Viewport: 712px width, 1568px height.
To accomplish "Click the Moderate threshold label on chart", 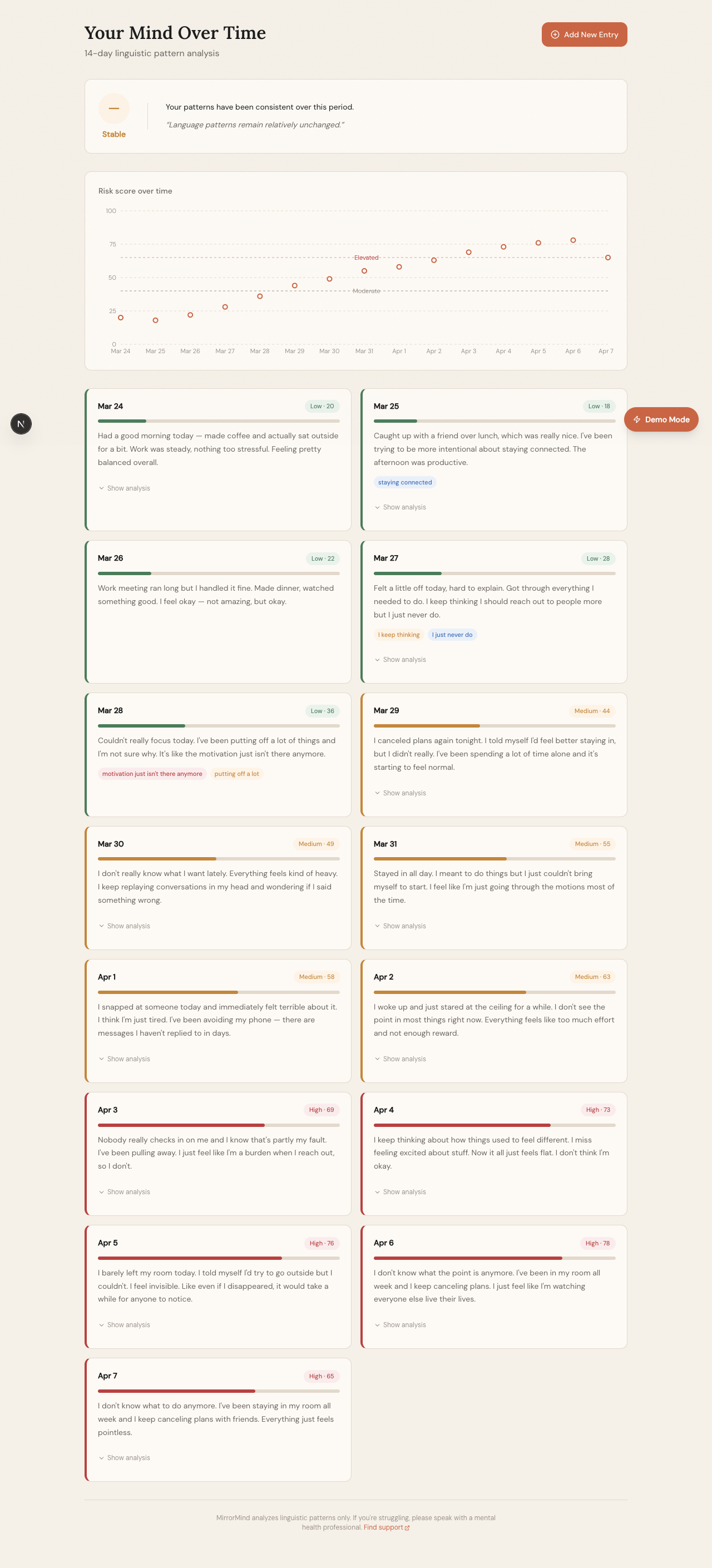I will [367, 291].
